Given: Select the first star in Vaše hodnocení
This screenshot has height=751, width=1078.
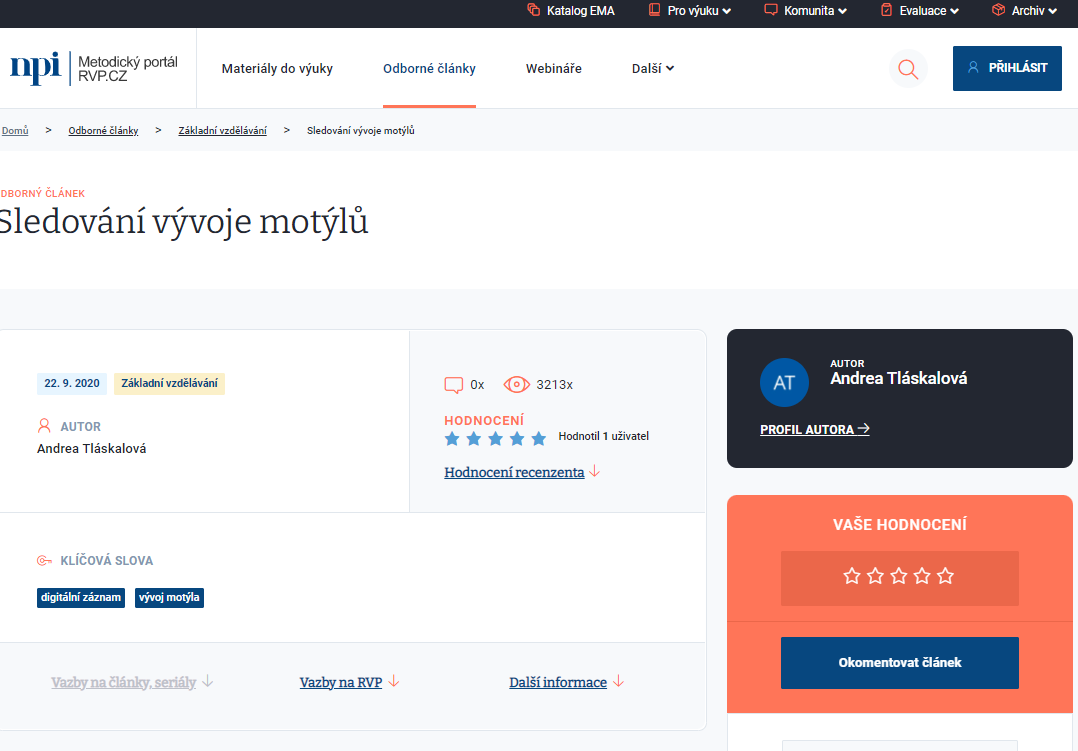Looking at the screenshot, I should click(x=852, y=576).
